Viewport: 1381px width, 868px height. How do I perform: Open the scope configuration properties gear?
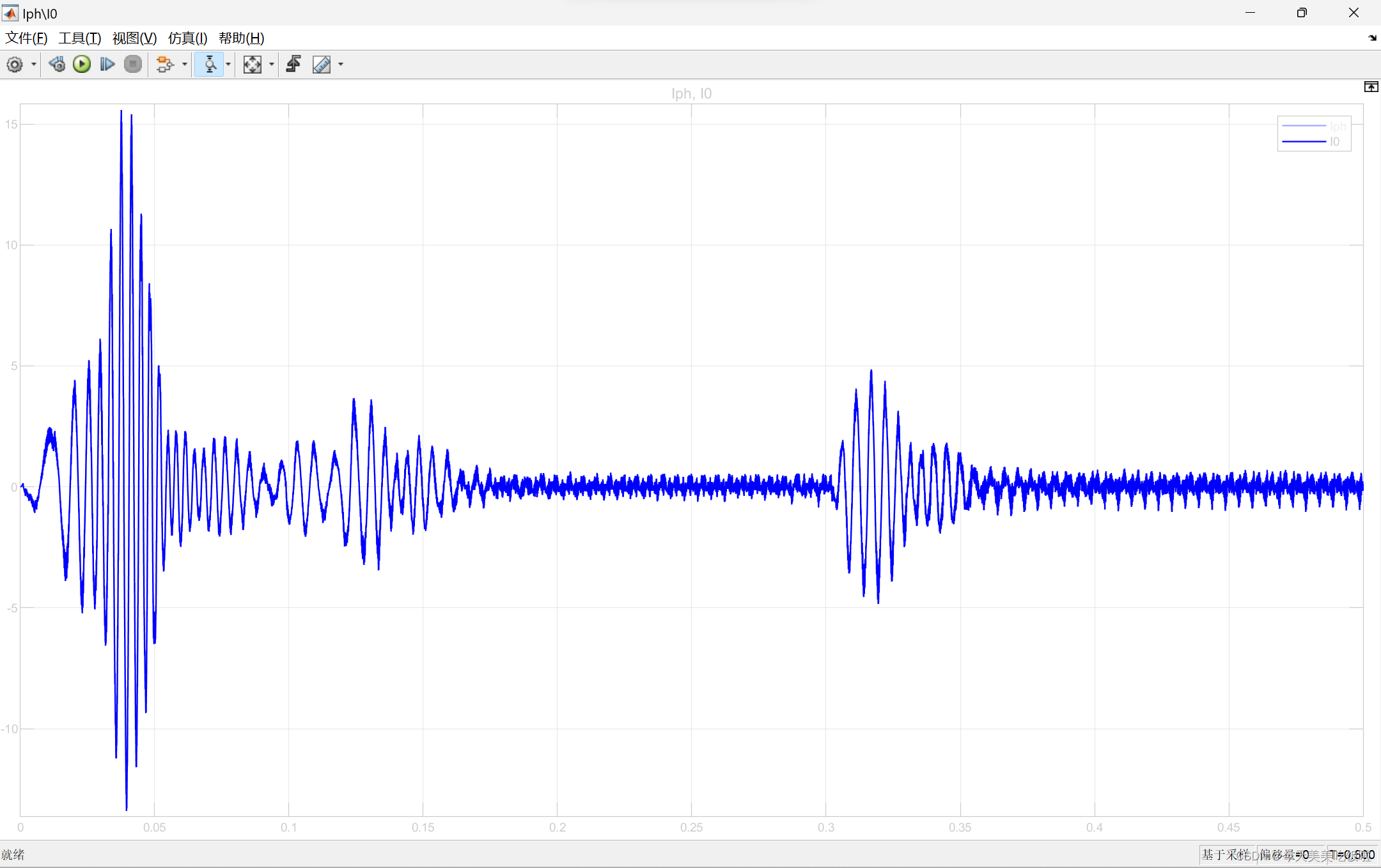point(15,65)
